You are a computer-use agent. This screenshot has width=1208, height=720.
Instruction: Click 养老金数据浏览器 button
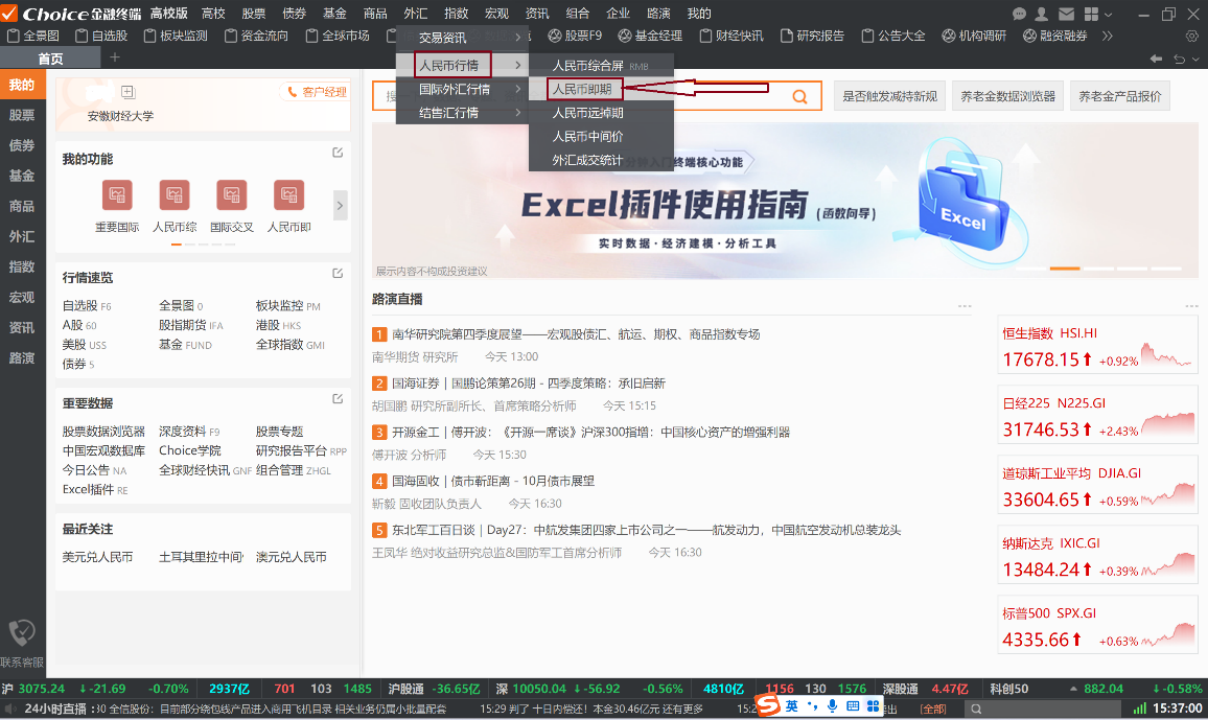tap(1007, 97)
